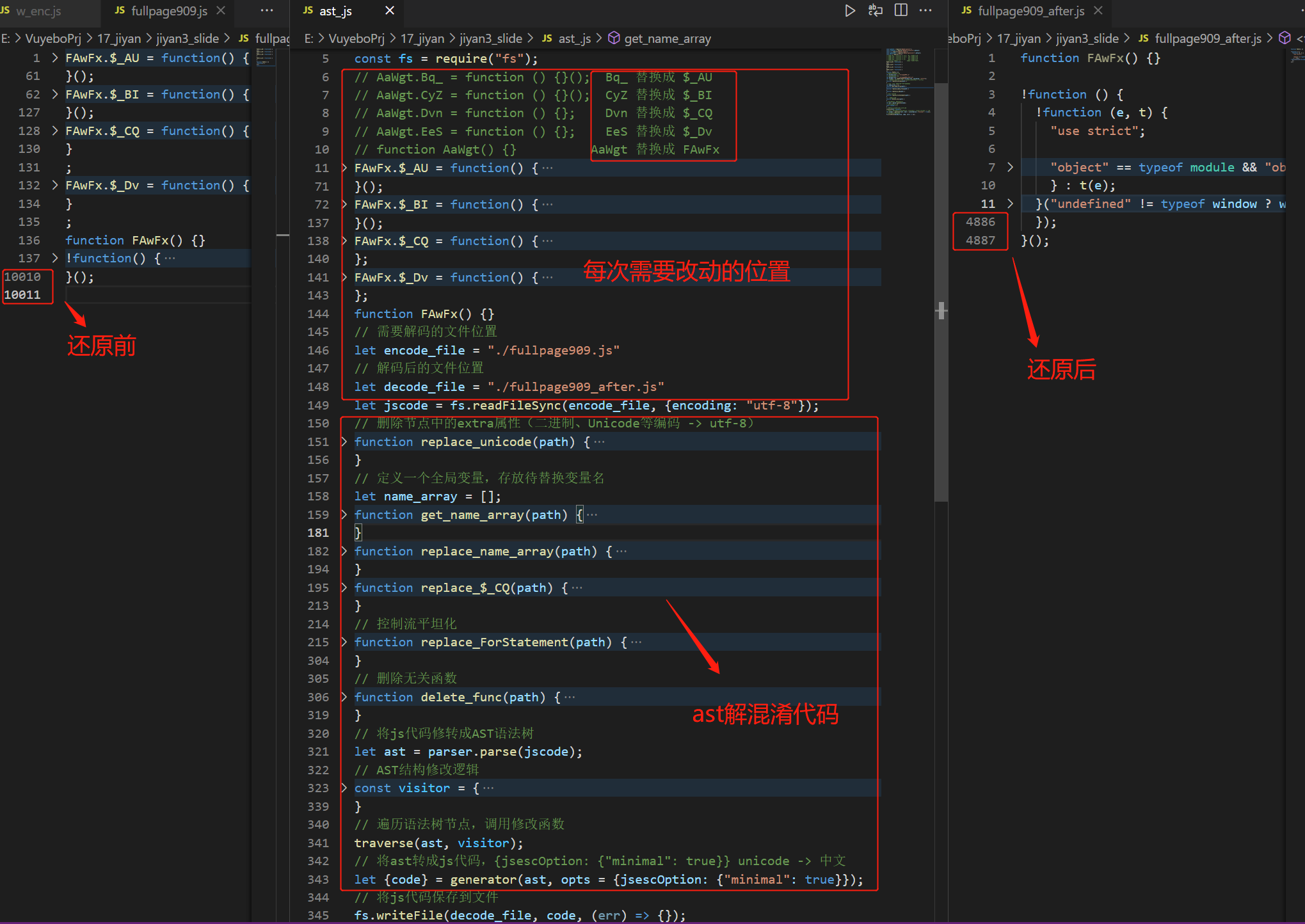Click commented line 6 AaWgt.Bq_ function

click(472, 77)
